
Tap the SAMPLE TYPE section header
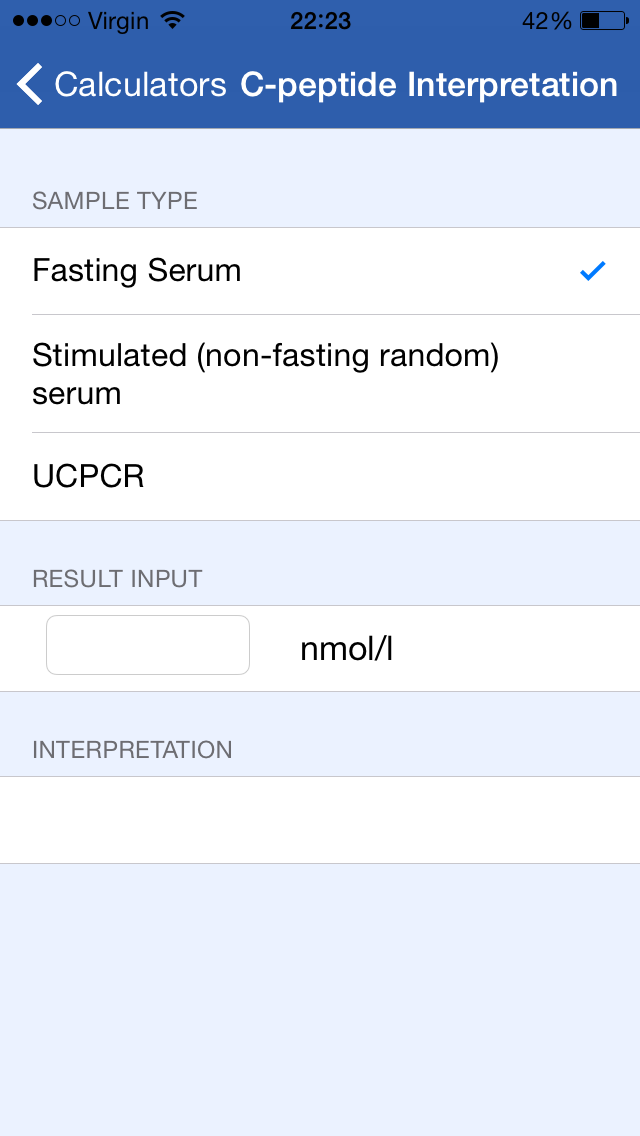[115, 201]
